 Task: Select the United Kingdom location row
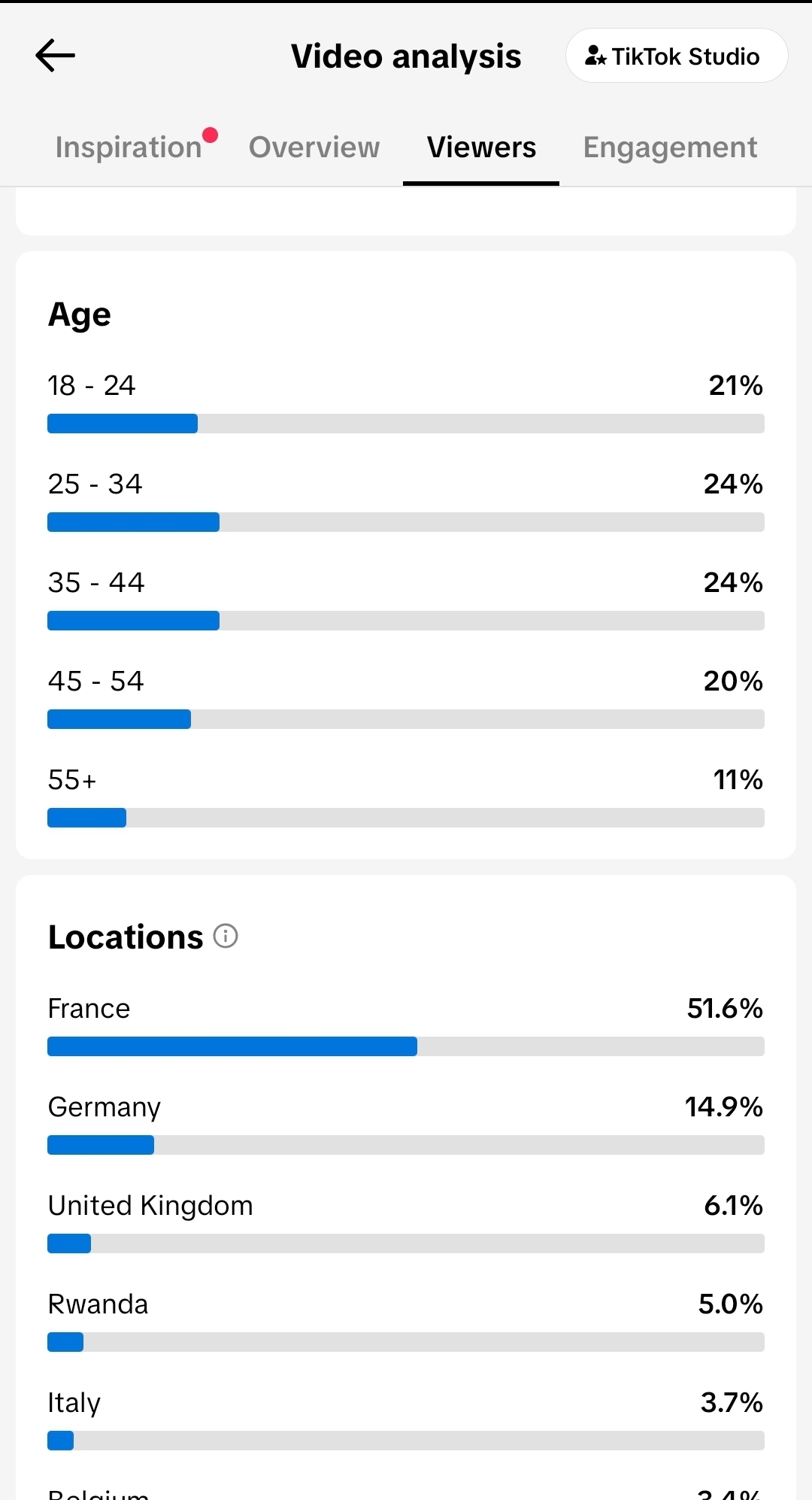[x=406, y=1221]
